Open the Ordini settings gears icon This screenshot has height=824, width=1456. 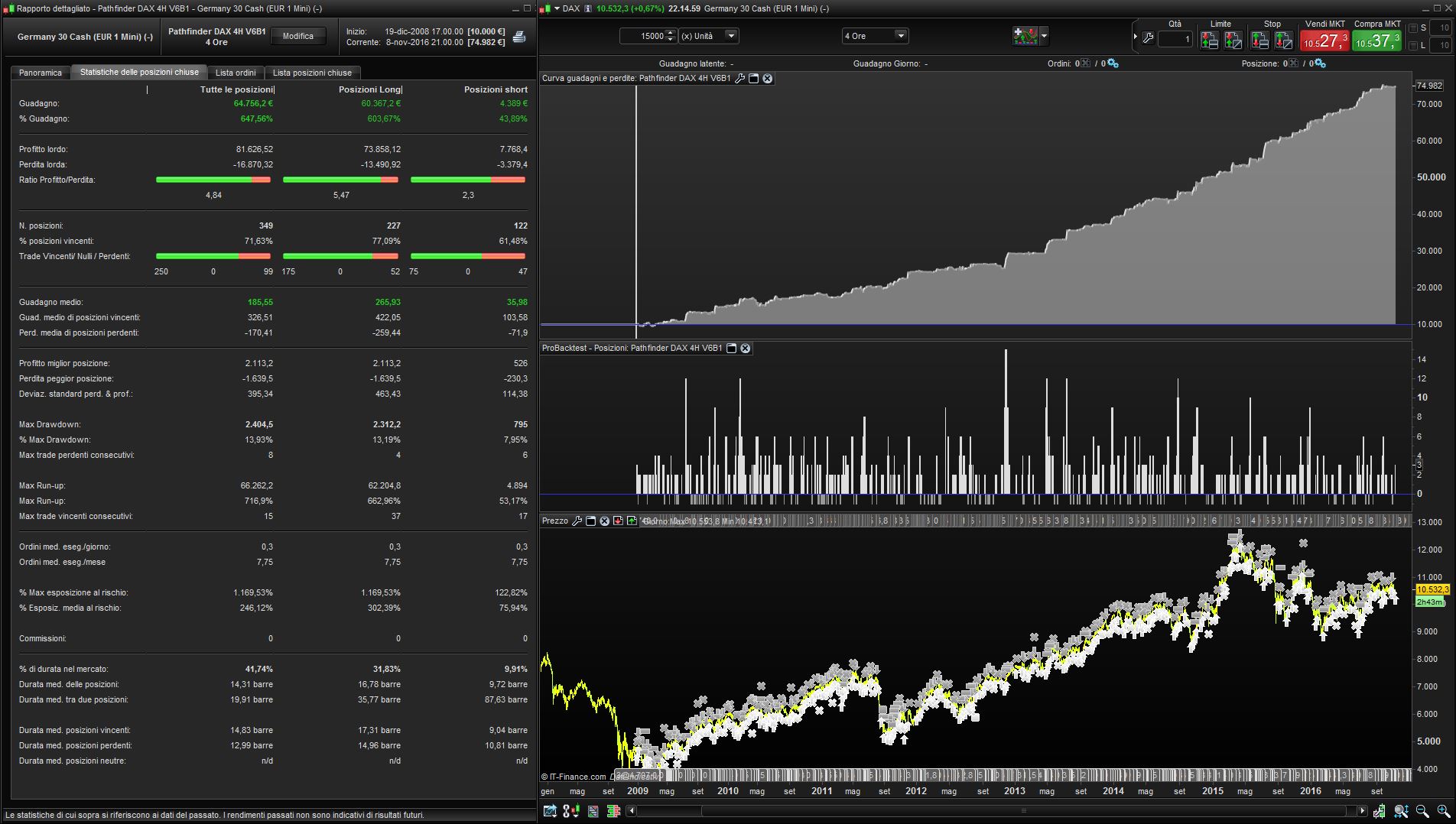(x=1113, y=63)
